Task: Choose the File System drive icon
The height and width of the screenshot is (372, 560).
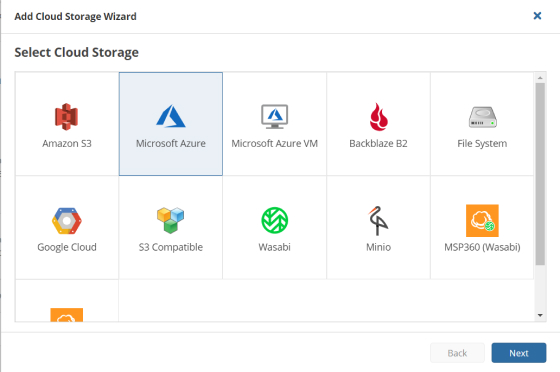Action: (482, 117)
